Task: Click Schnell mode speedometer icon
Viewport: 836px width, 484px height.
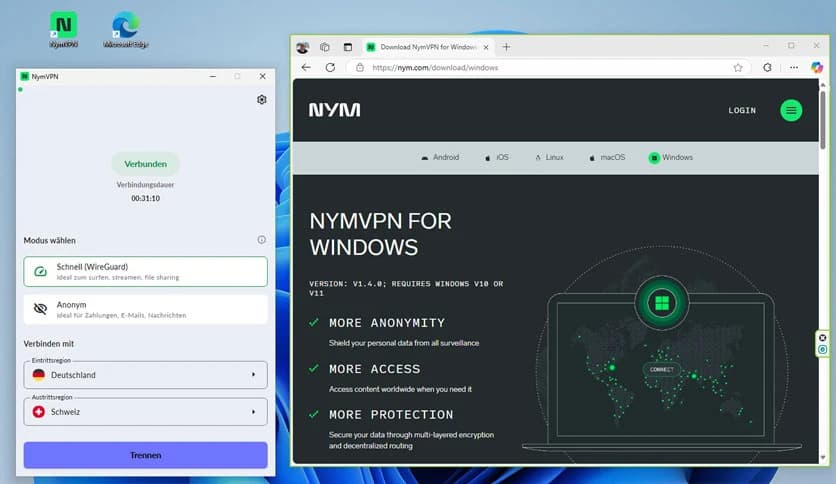Action: click(41, 272)
